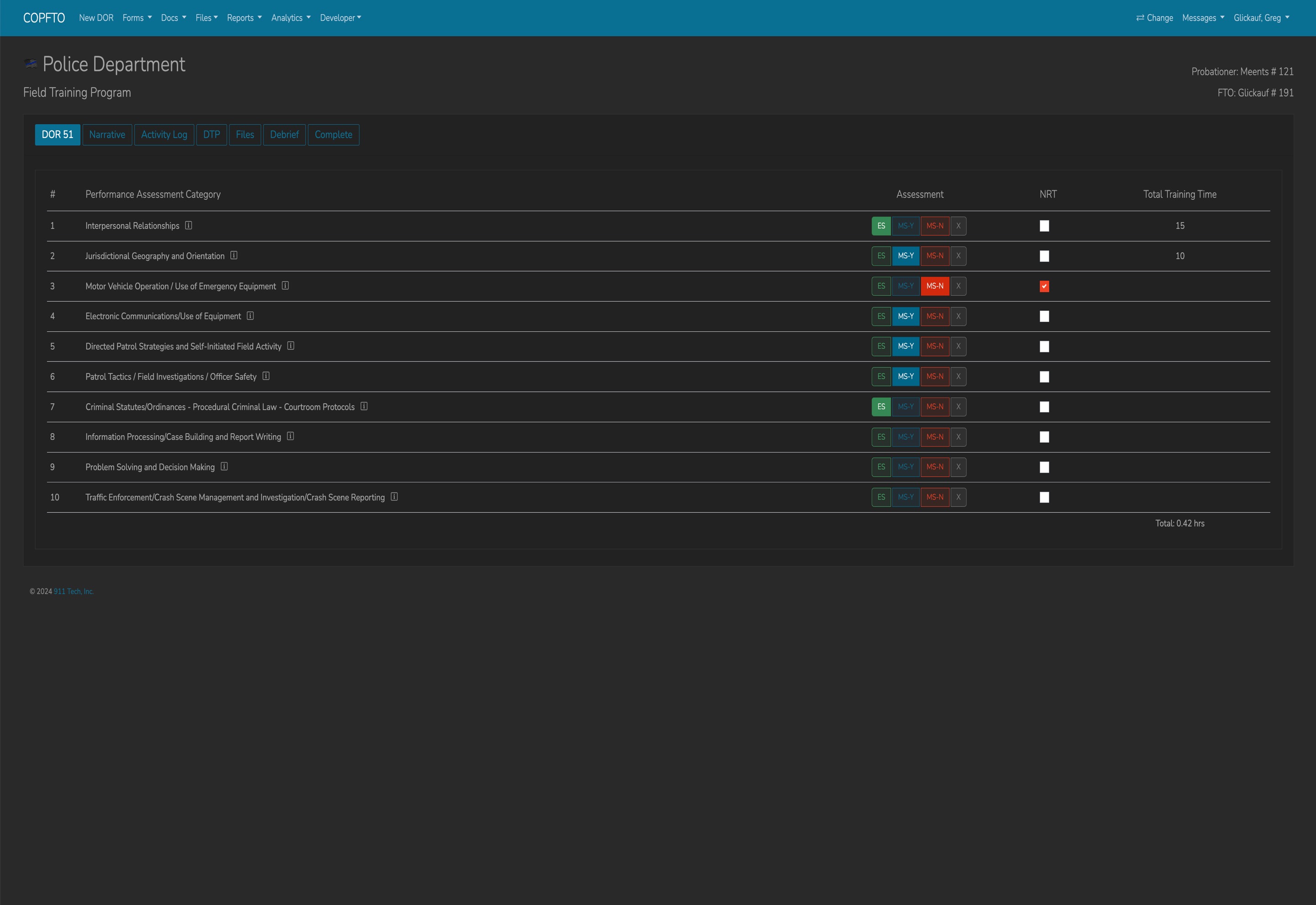Screen dimensions: 1316x905
Task: Open the Activity Log tab
Action: tap(164, 135)
